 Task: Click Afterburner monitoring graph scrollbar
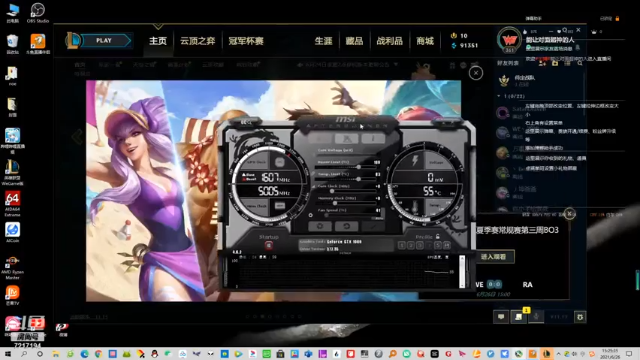462,271
